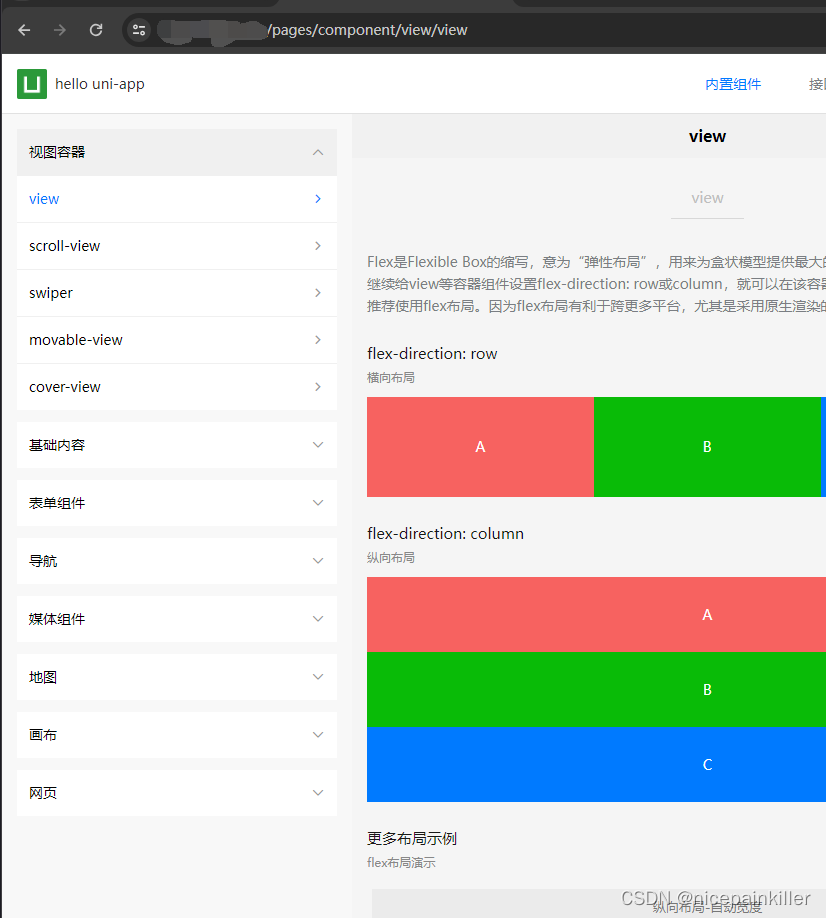Expand the 地图 section
The image size is (826, 918).
(318, 677)
